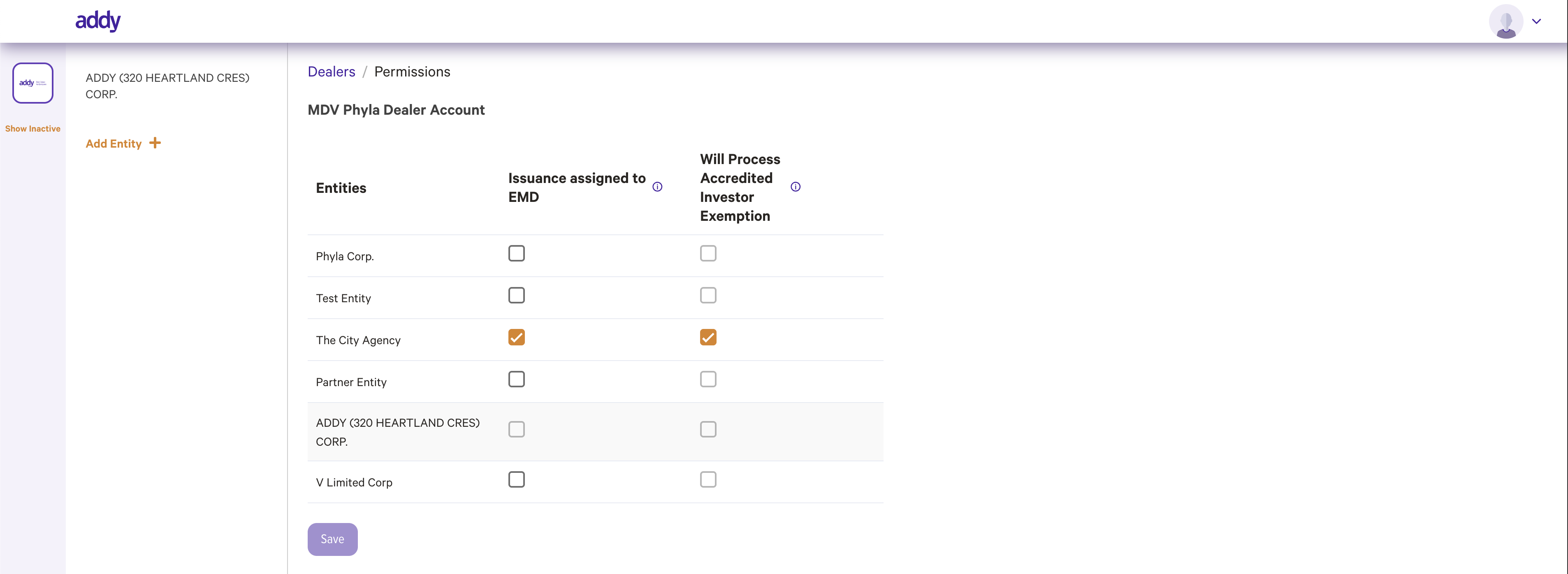This screenshot has width=1568, height=574.
Task: Click Permissions breadcrumb item
Action: tap(412, 72)
